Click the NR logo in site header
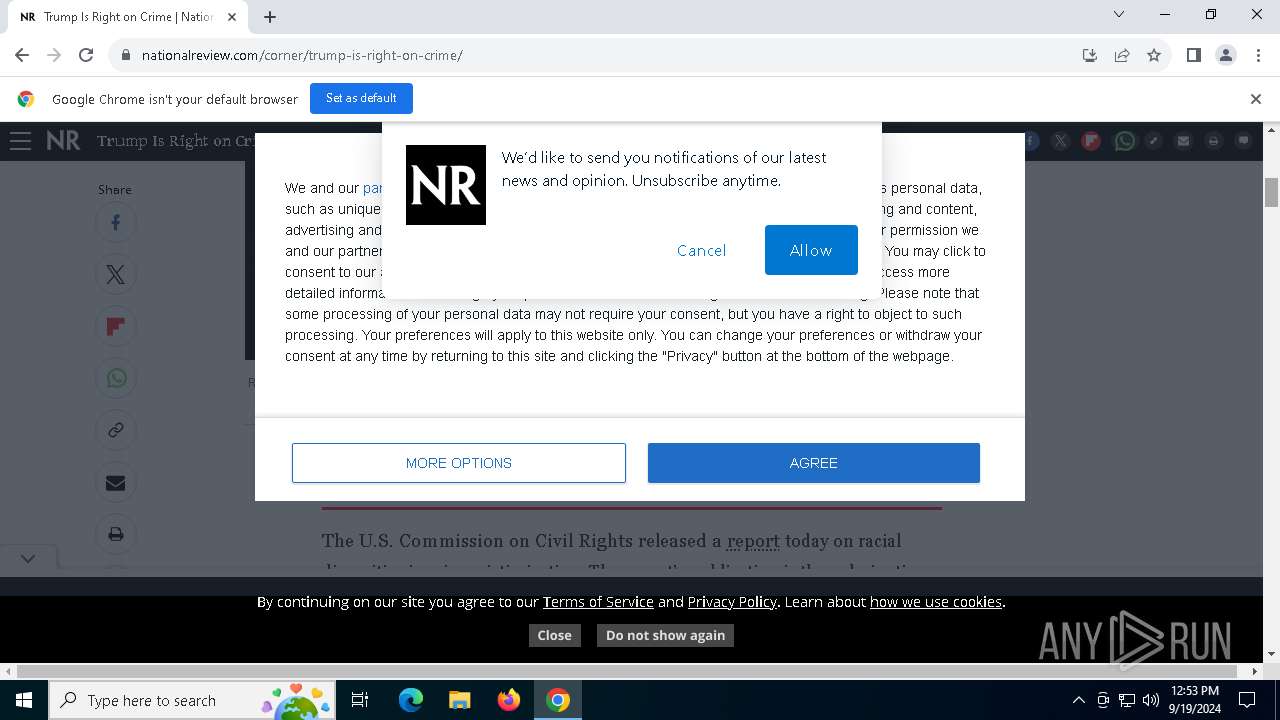The width and height of the screenshot is (1280, 720). 63,141
